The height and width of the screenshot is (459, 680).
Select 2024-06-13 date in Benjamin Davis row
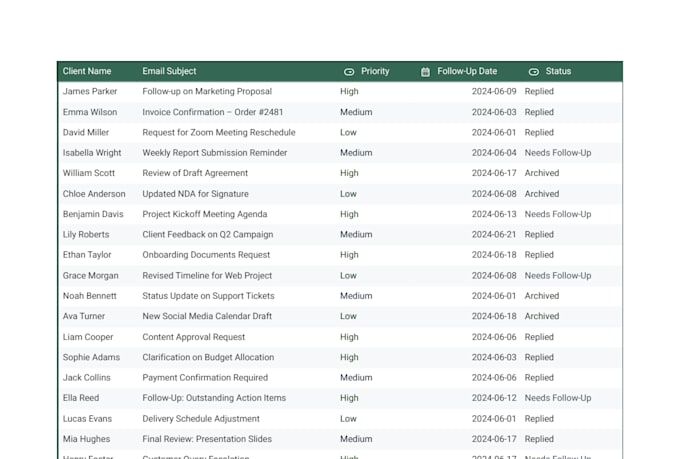click(x=494, y=214)
